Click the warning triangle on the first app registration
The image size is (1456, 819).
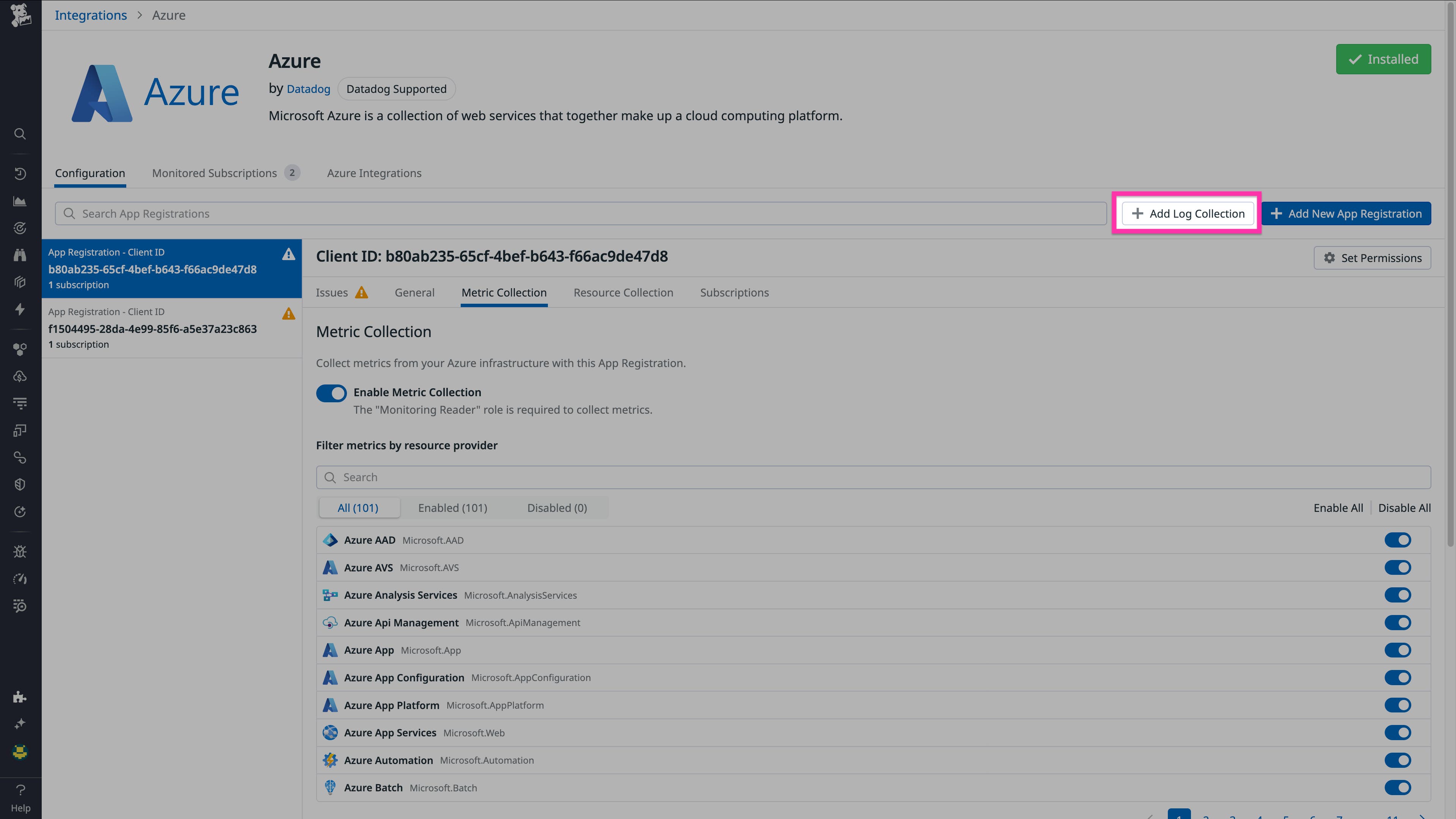tap(289, 254)
